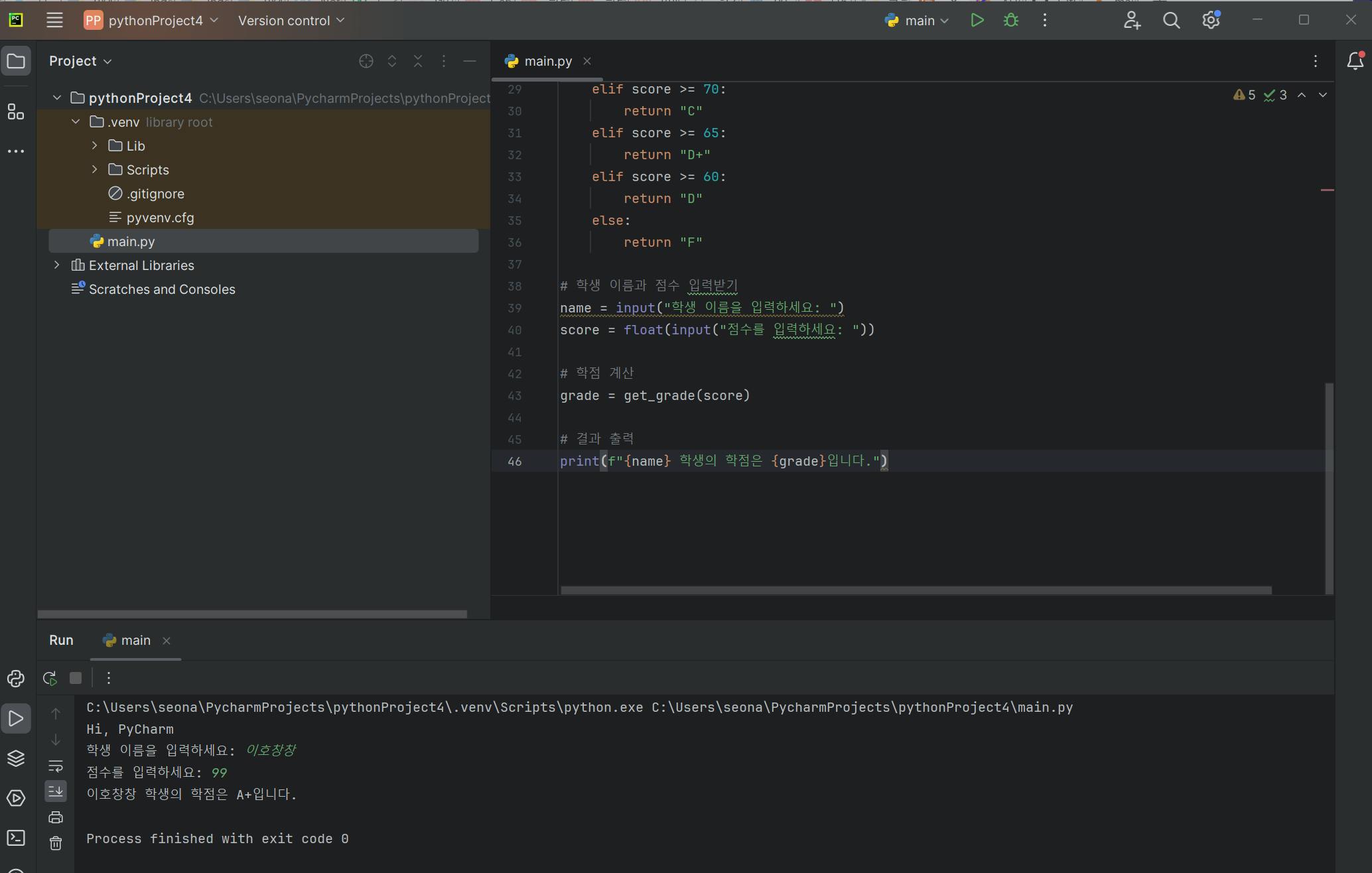This screenshot has width=1372, height=873.
Task: Click the editor horizontal scrollbar
Action: pyautogui.click(x=916, y=590)
